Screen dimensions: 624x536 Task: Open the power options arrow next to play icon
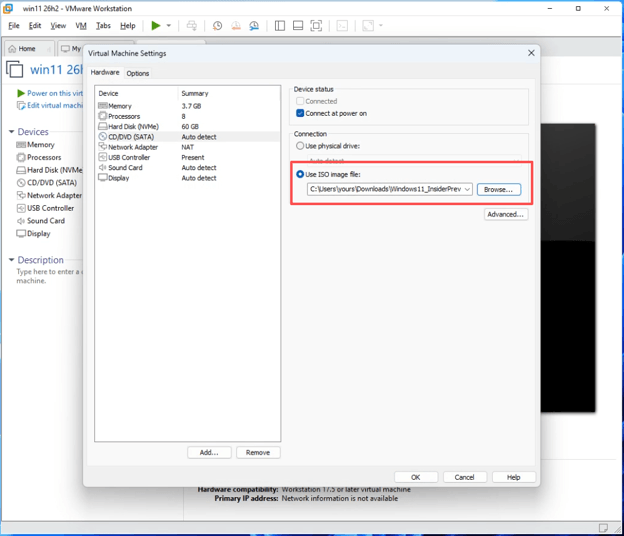169,26
